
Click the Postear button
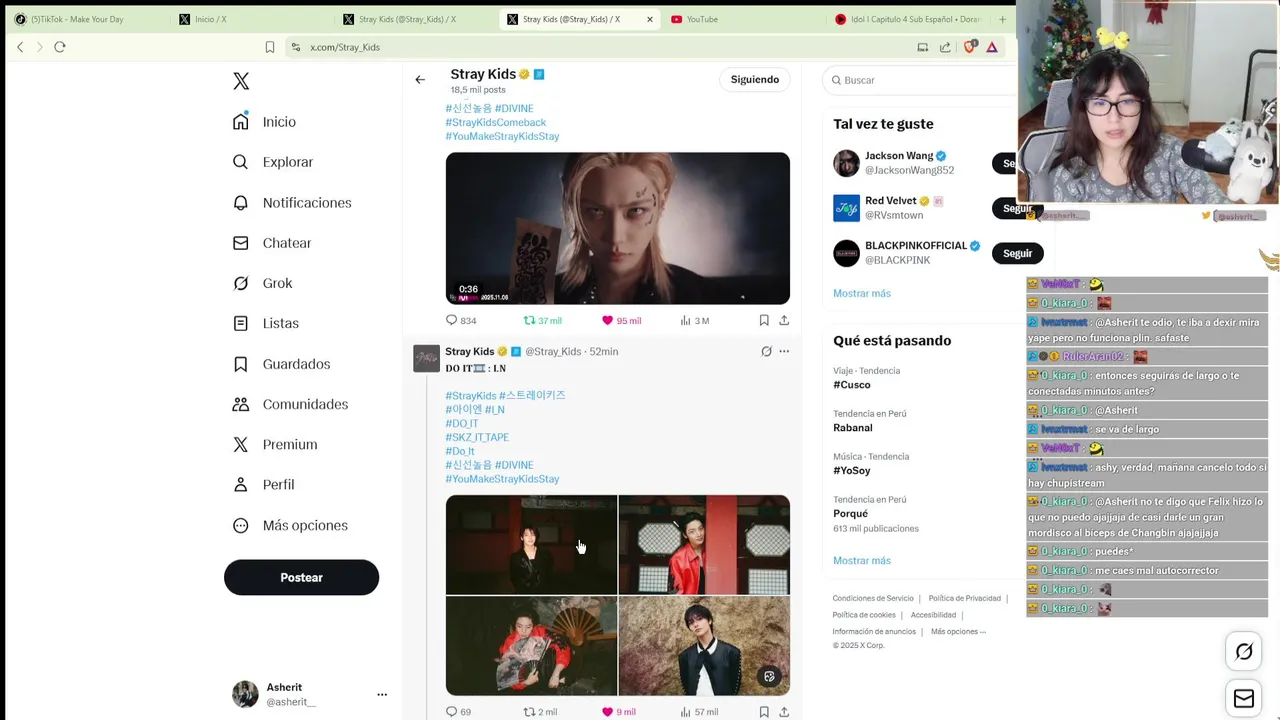(x=301, y=577)
